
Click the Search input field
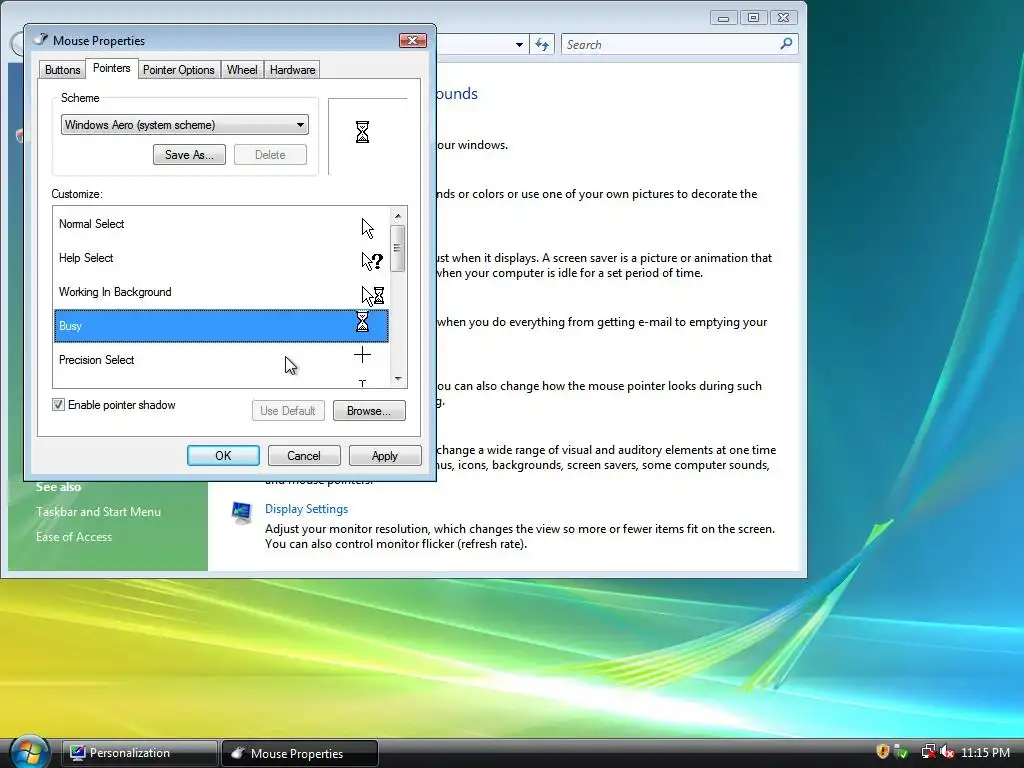671,44
